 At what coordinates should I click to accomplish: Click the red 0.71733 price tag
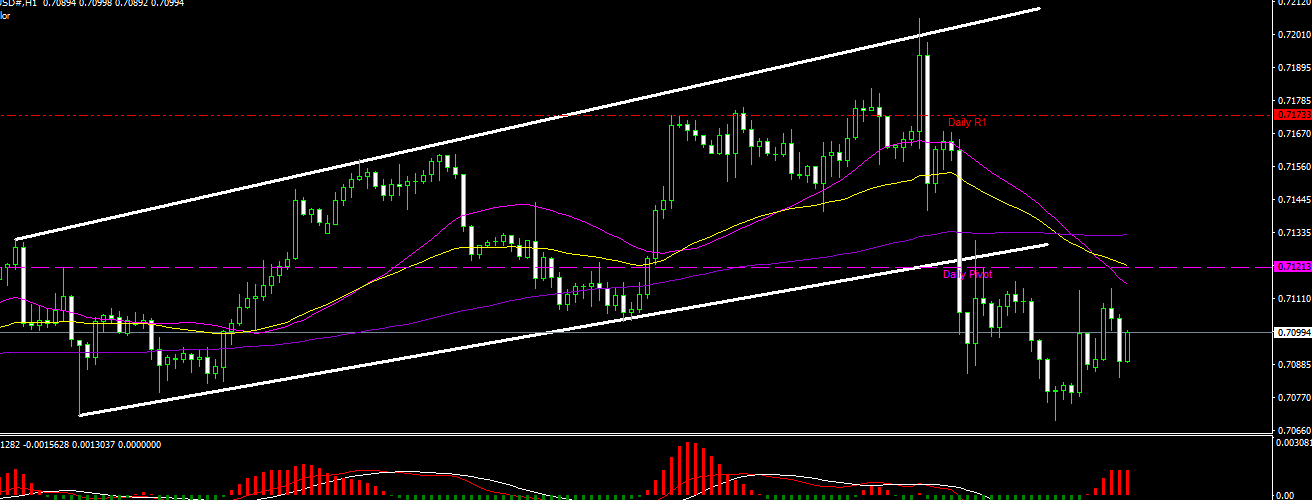coord(1294,116)
